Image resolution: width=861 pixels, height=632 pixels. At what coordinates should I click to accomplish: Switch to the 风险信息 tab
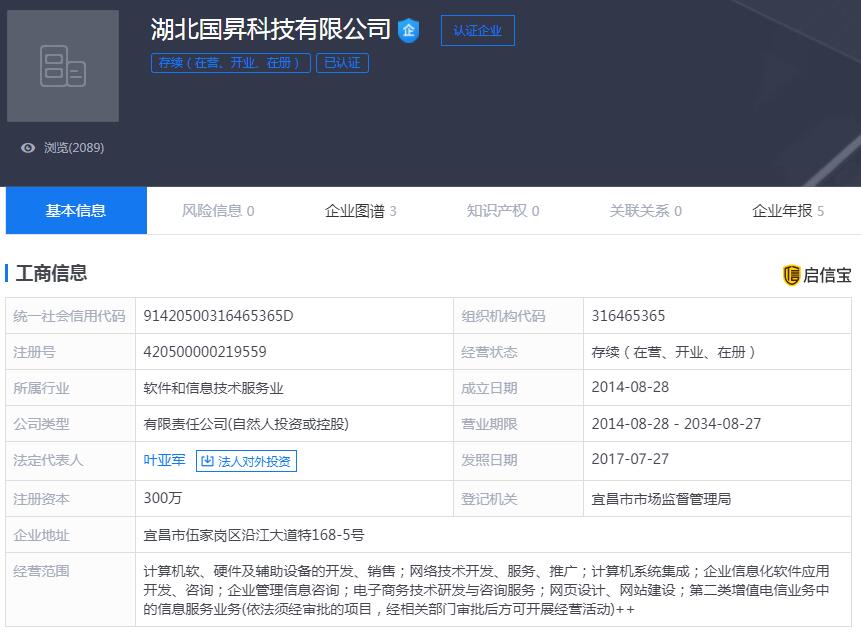point(218,211)
